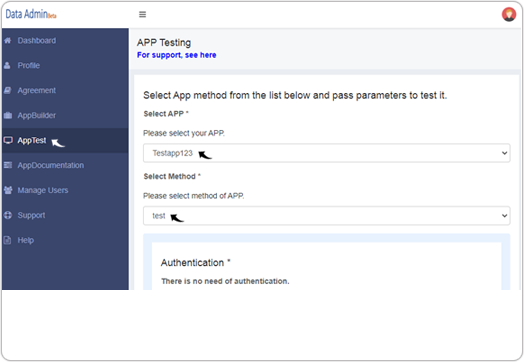Select the Dashboard sidebar label

37,40
